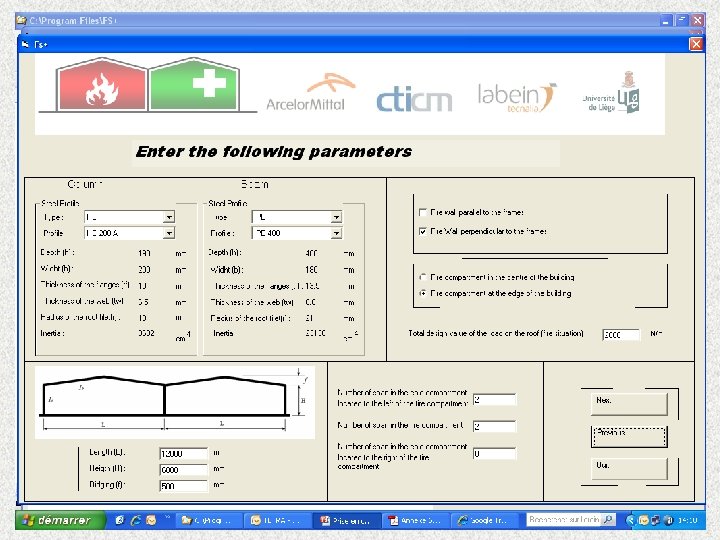Viewport: 720px width, 540px height.
Task: Click the Ridging (f) input field
Action: [x=183, y=486]
